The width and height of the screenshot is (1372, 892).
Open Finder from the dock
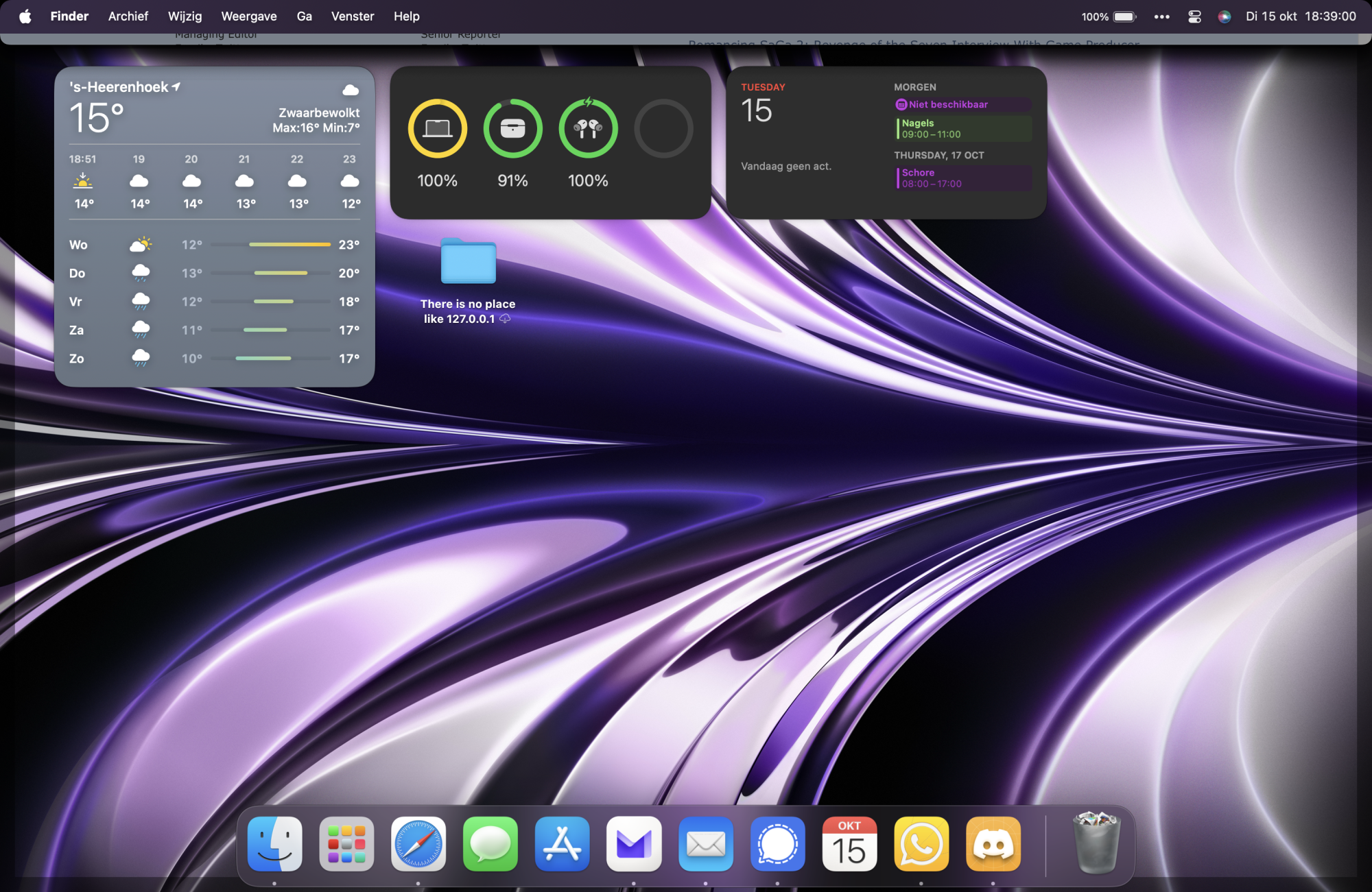pyautogui.click(x=274, y=844)
